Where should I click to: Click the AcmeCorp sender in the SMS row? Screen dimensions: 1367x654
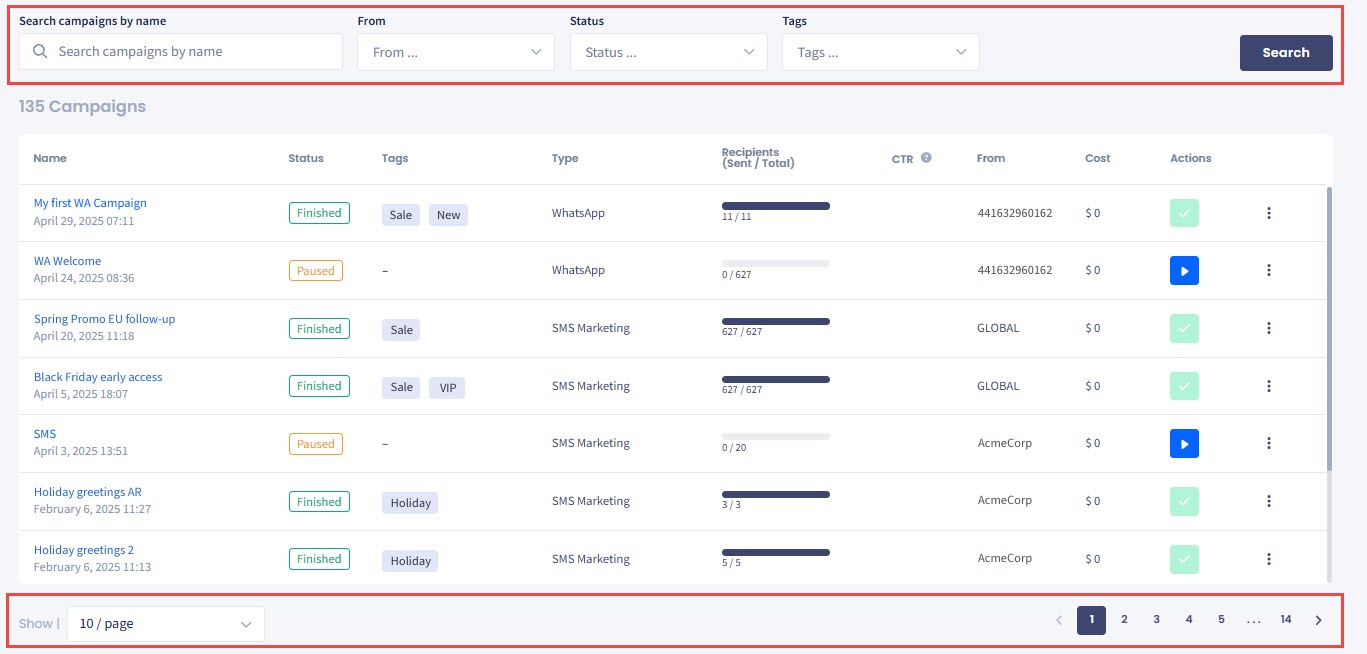coord(1004,443)
